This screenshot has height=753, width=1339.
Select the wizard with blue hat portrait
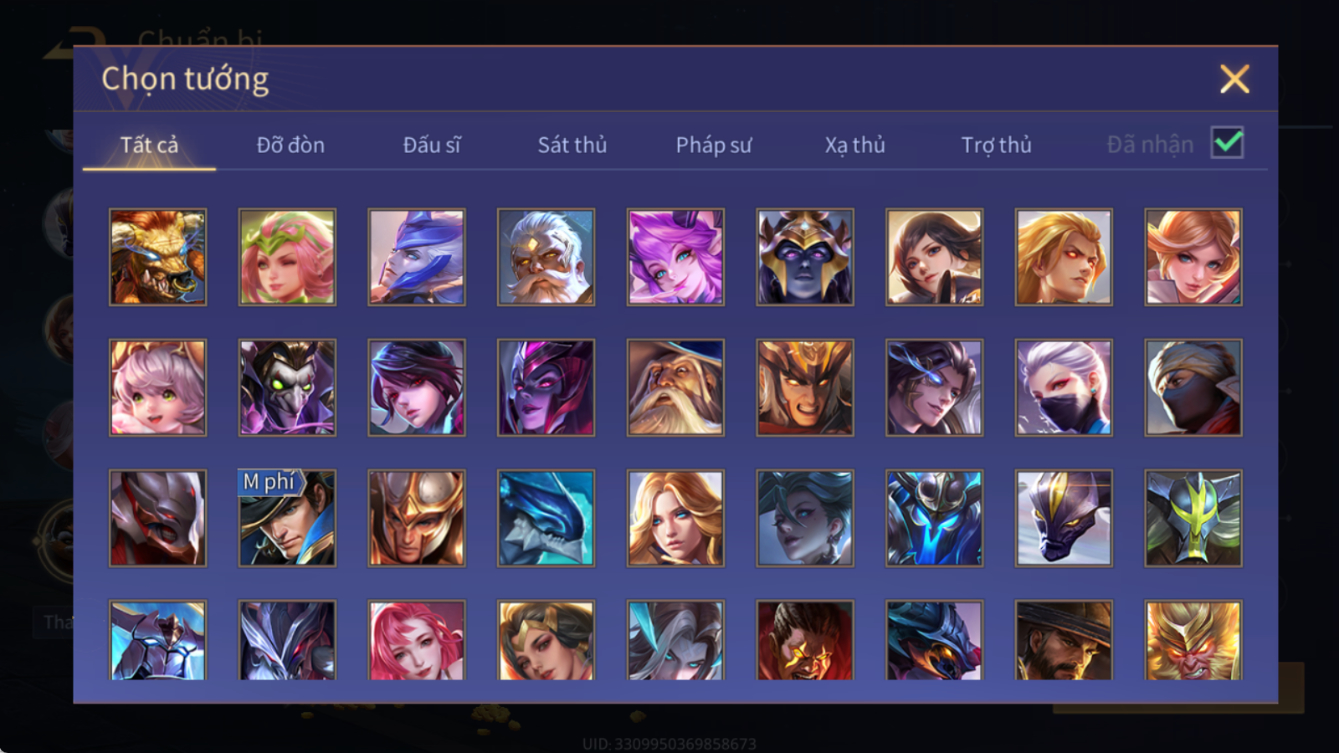(x=676, y=388)
